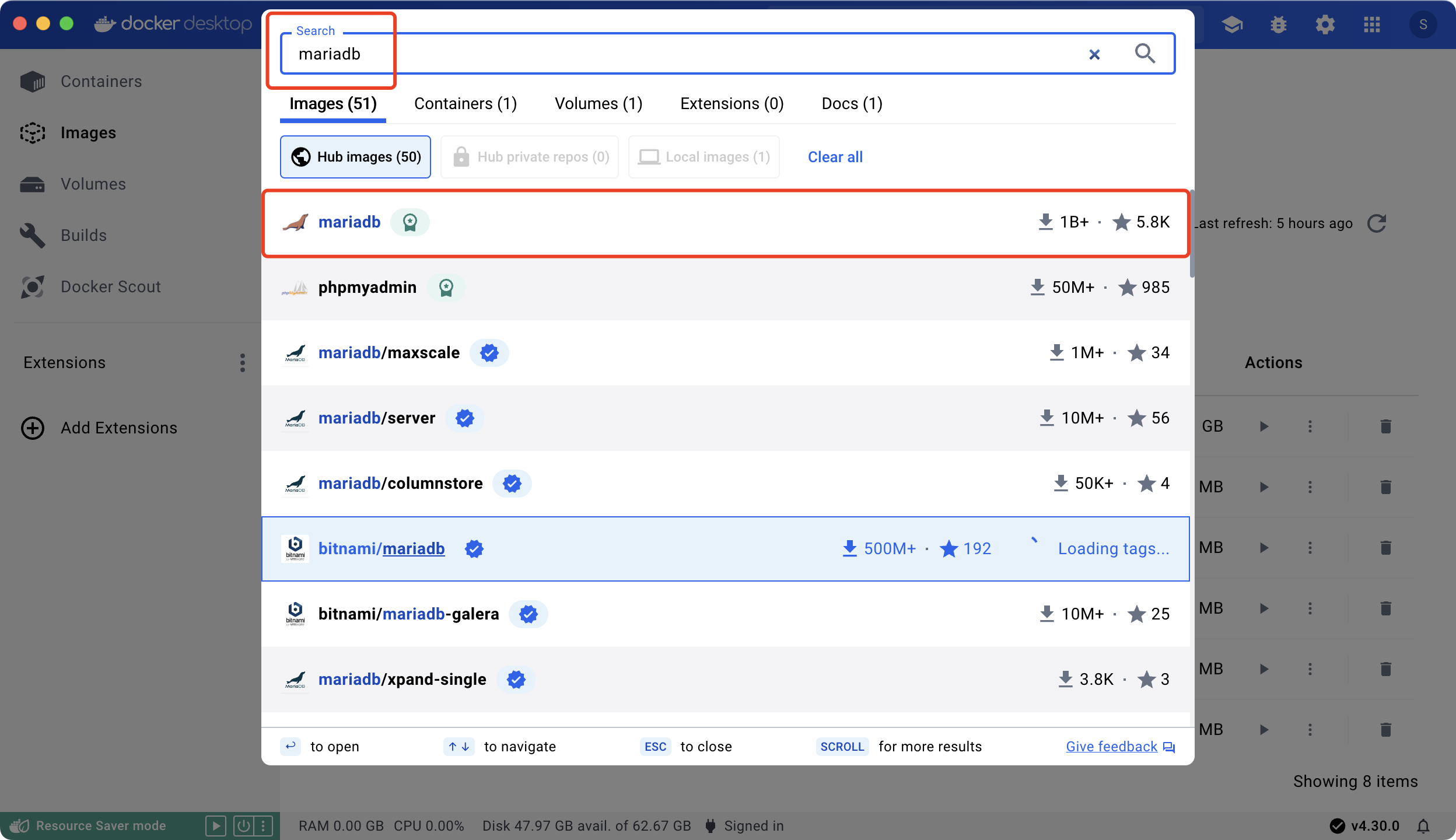Click the search results scrollbar
The height and width of the screenshot is (840, 1456).
(1192, 233)
